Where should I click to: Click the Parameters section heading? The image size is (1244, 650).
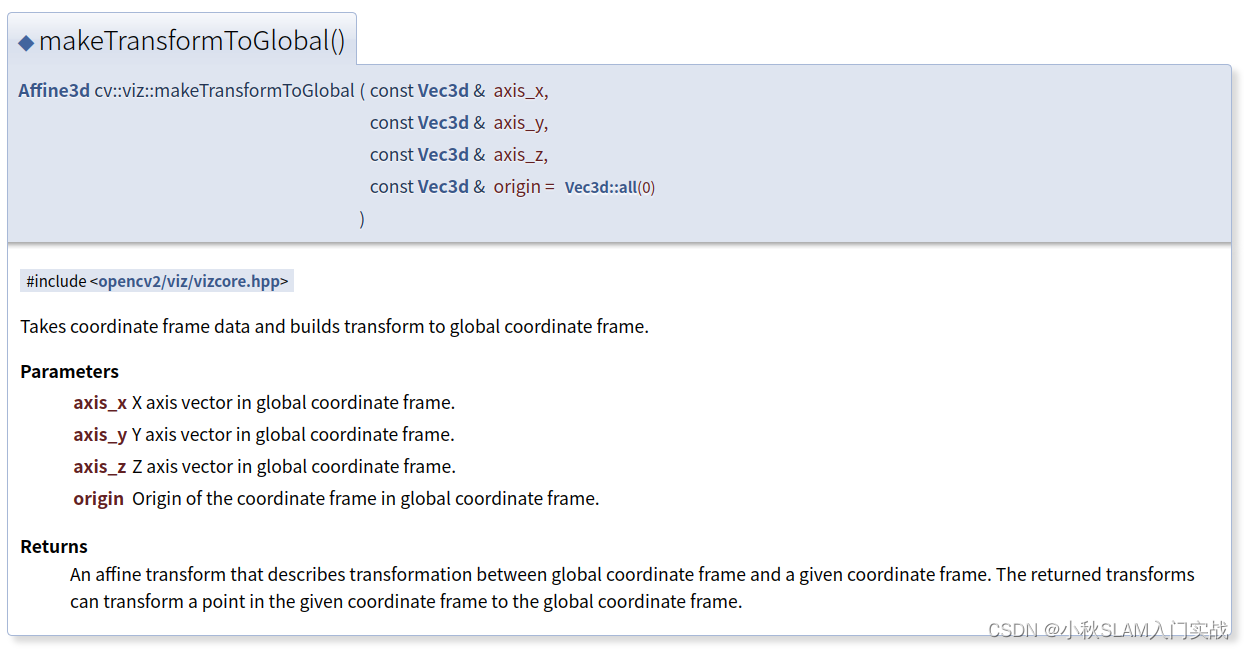point(69,371)
